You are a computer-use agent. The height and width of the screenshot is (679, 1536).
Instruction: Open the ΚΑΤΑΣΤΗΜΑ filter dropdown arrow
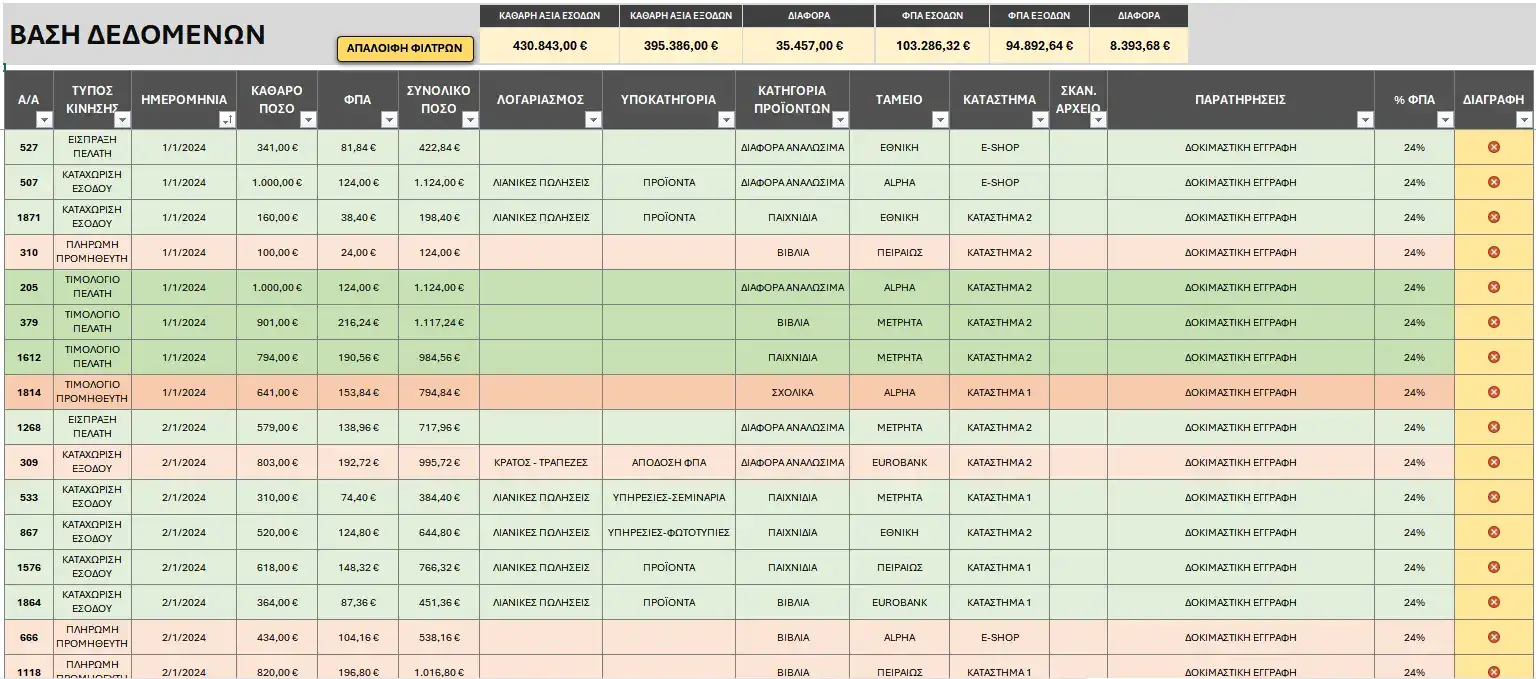pos(1039,120)
